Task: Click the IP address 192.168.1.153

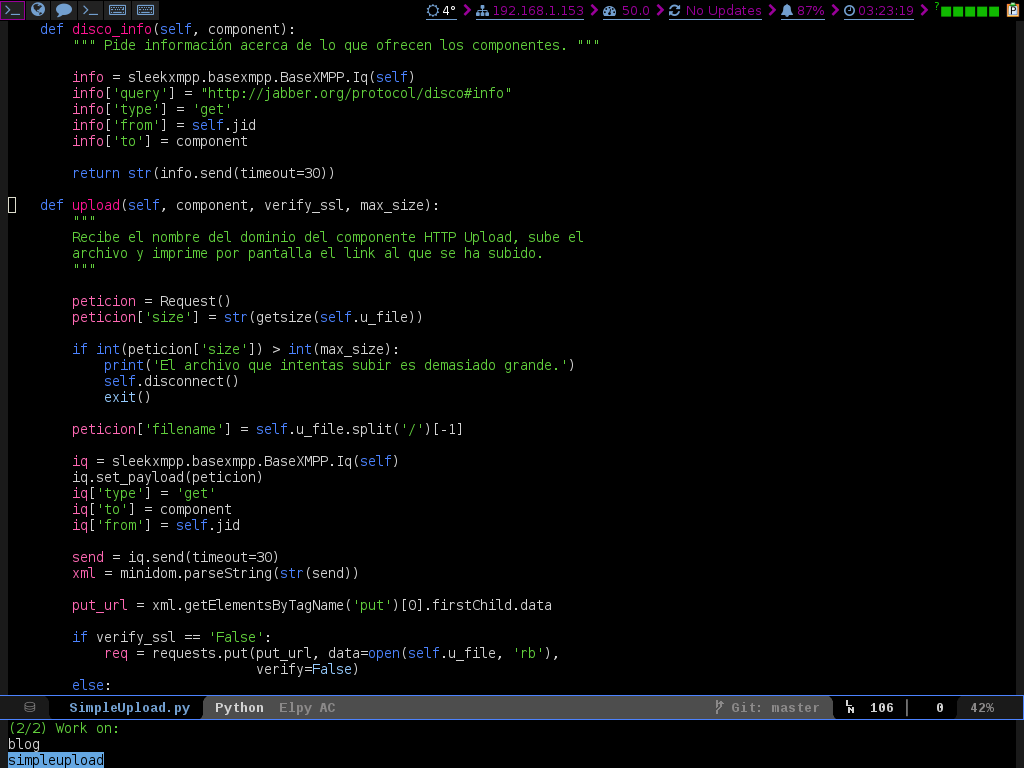Action: click(537, 10)
